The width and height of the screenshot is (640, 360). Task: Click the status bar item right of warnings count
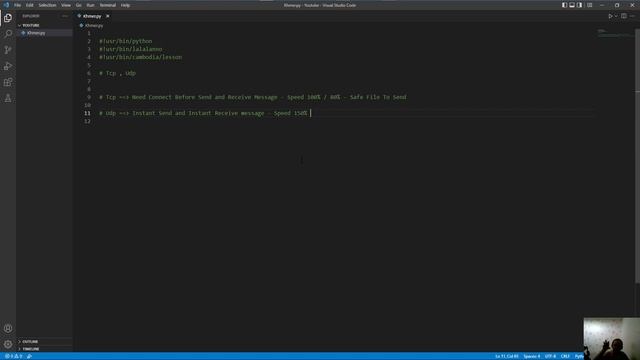[29, 356]
